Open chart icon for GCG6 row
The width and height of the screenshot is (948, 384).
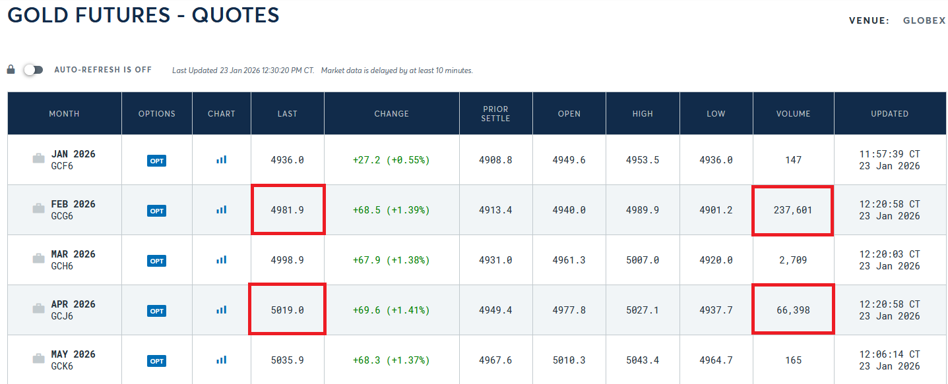click(221, 210)
